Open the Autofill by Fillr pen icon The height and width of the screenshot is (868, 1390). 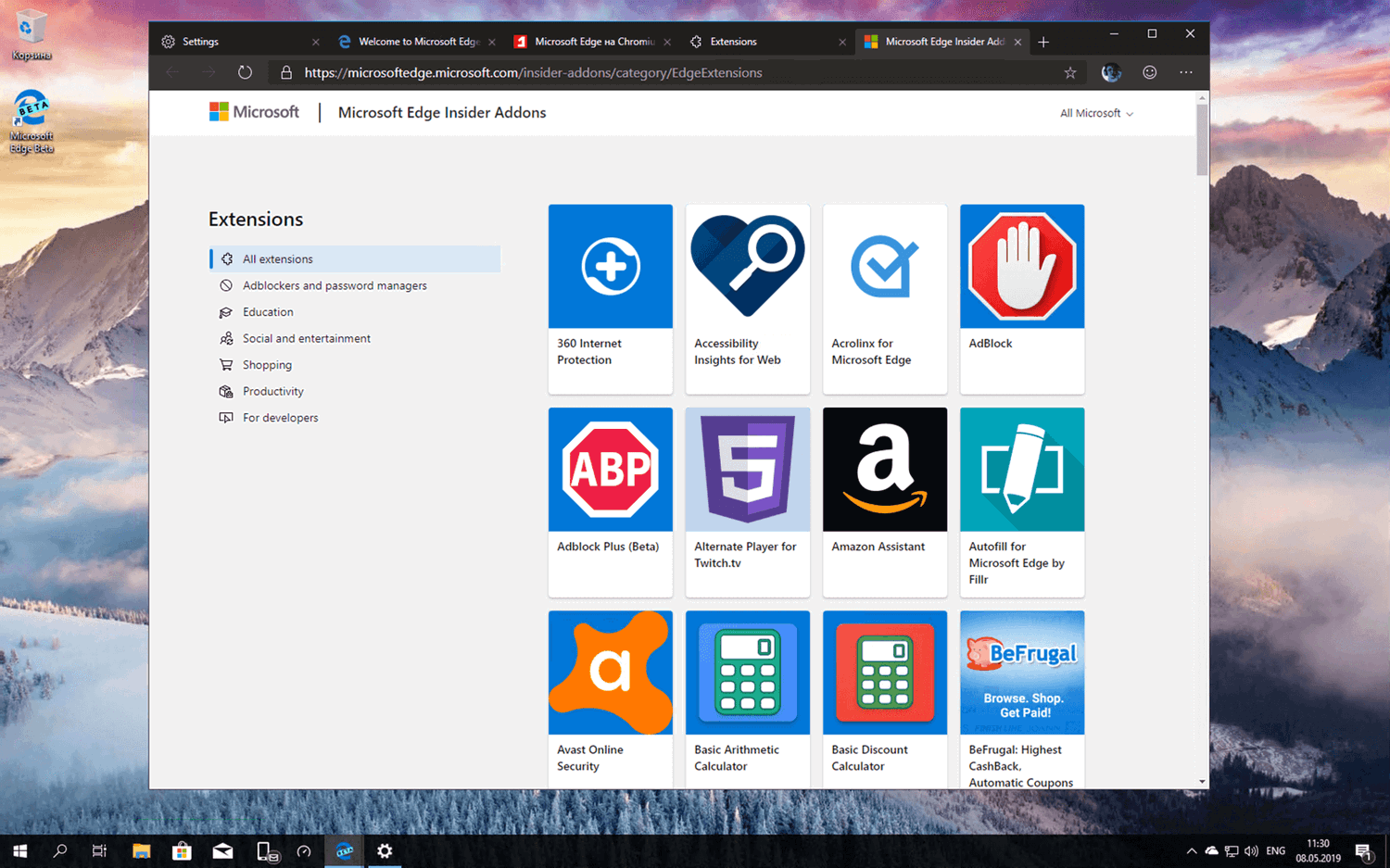1022,470
